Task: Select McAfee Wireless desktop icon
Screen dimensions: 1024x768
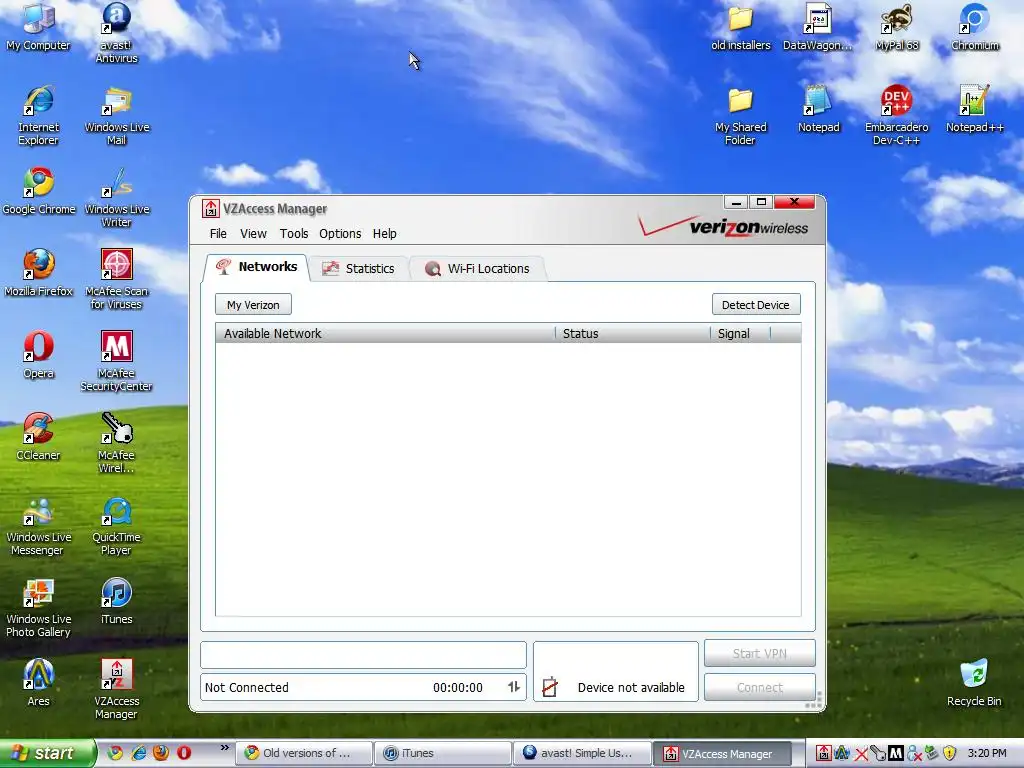Action: click(x=116, y=443)
